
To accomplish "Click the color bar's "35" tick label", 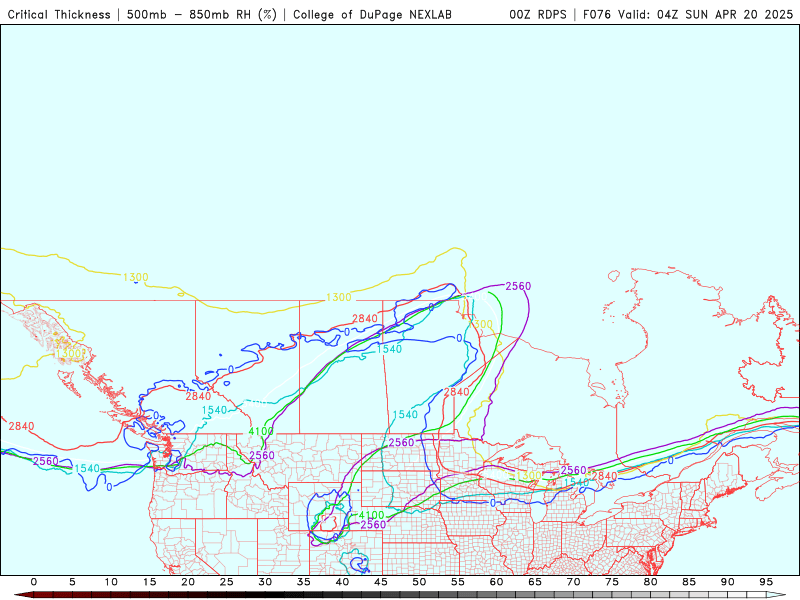I will pyautogui.click(x=304, y=582).
